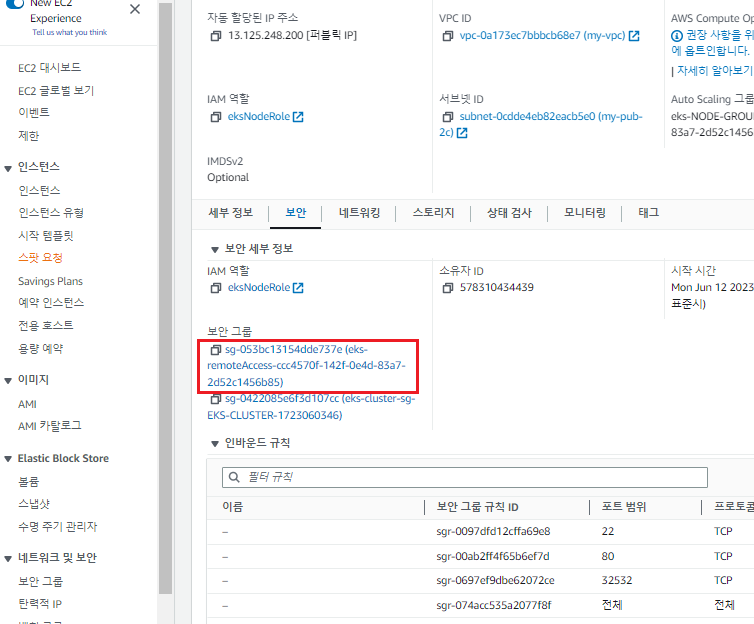Copy eksNodeRole in security details section
Viewport: 754px width, 624px height.
216,287
